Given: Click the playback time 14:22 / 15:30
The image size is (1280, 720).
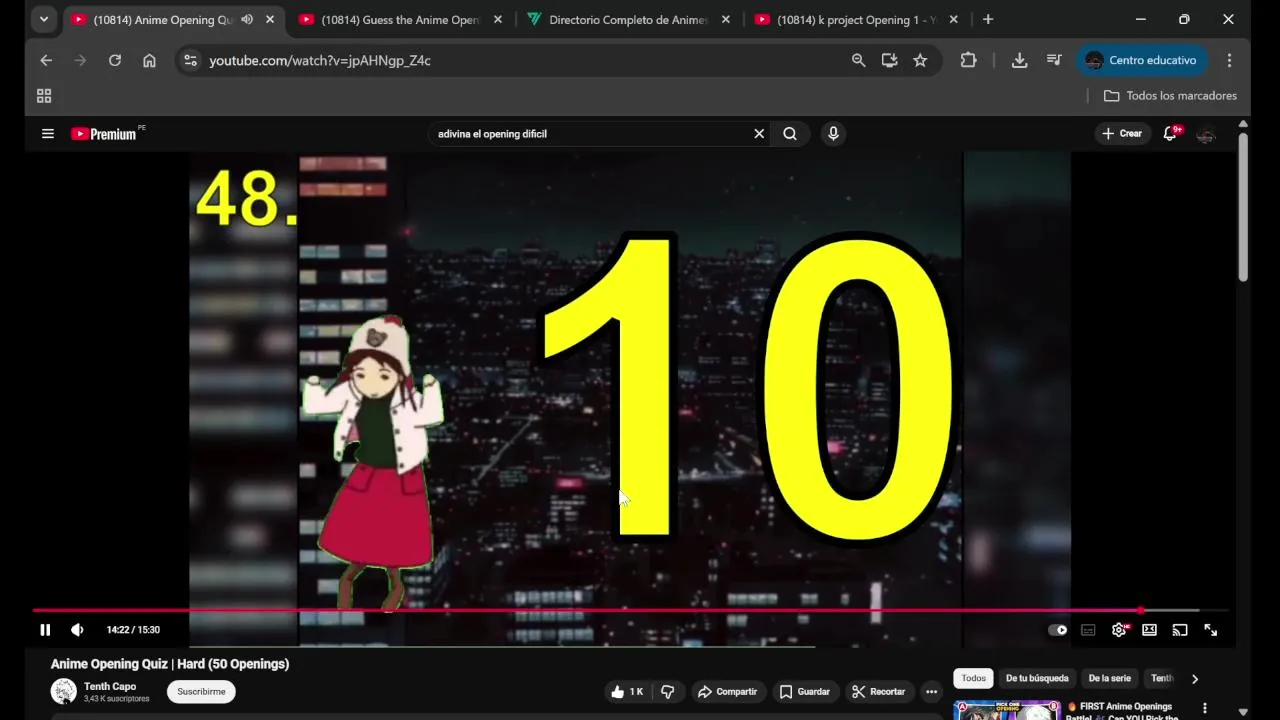Looking at the screenshot, I should [x=133, y=630].
